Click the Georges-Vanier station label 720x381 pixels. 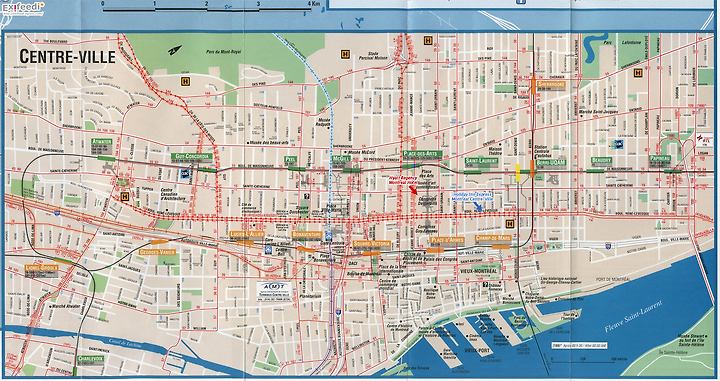pyautogui.click(x=157, y=252)
